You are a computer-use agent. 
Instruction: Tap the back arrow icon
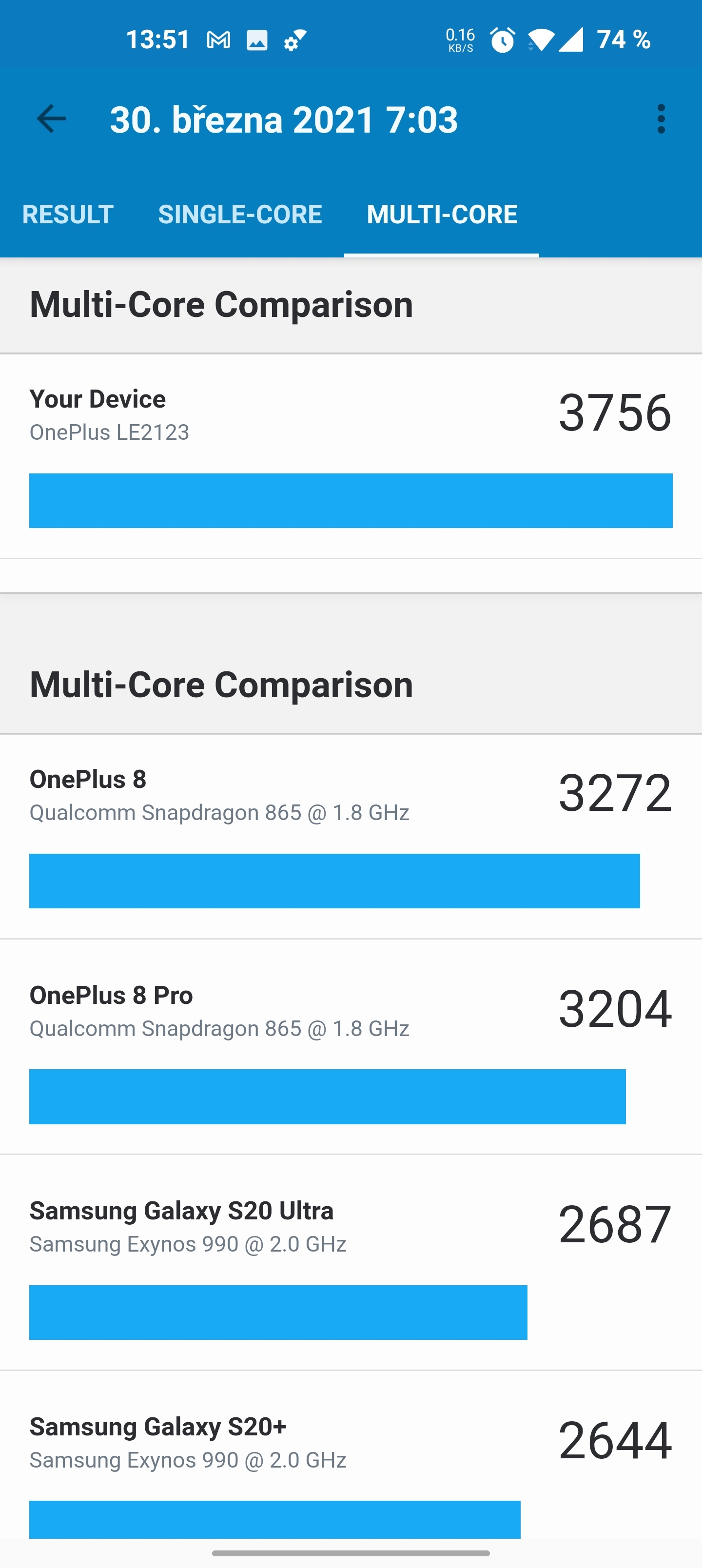tap(51, 118)
